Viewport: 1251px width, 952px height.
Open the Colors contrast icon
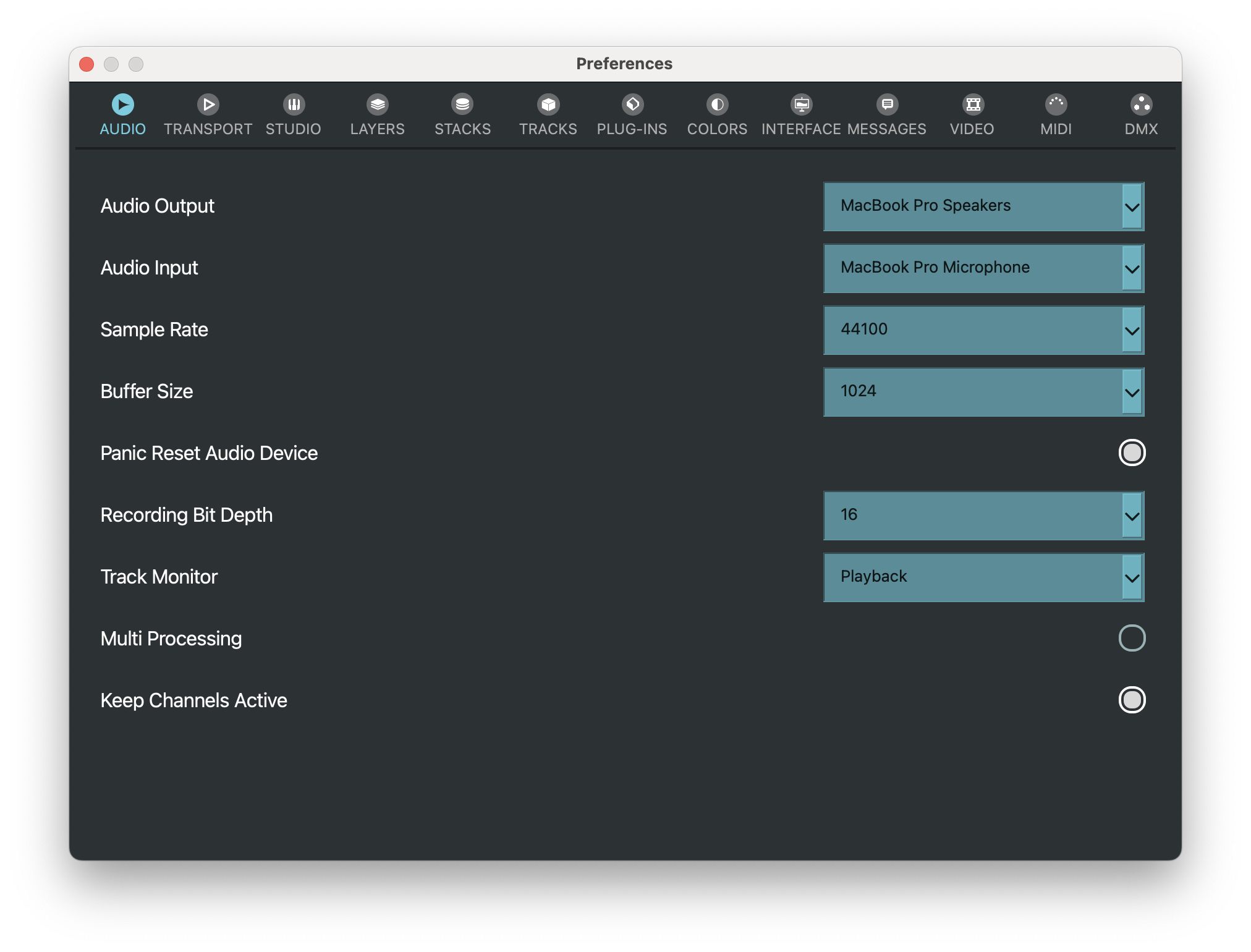point(717,104)
